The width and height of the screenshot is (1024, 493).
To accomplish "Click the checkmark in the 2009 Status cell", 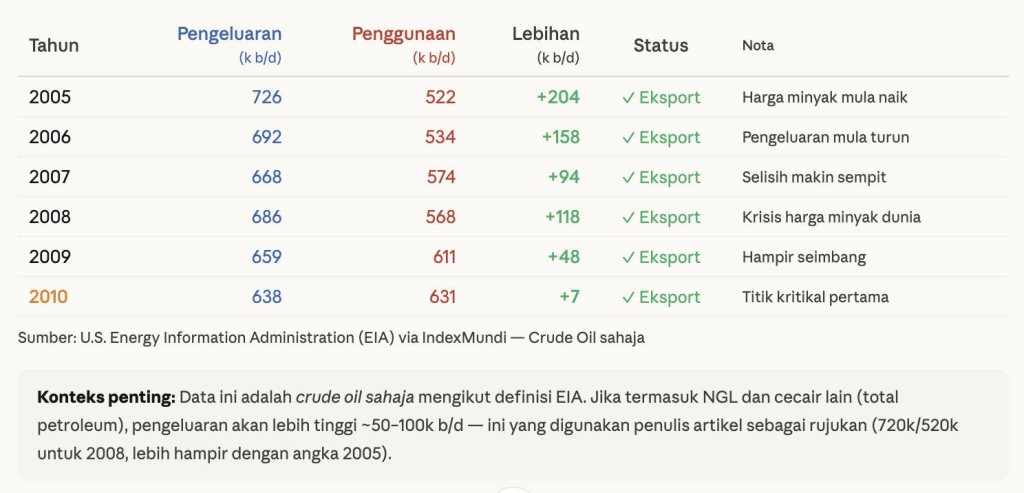I will [x=628, y=258].
